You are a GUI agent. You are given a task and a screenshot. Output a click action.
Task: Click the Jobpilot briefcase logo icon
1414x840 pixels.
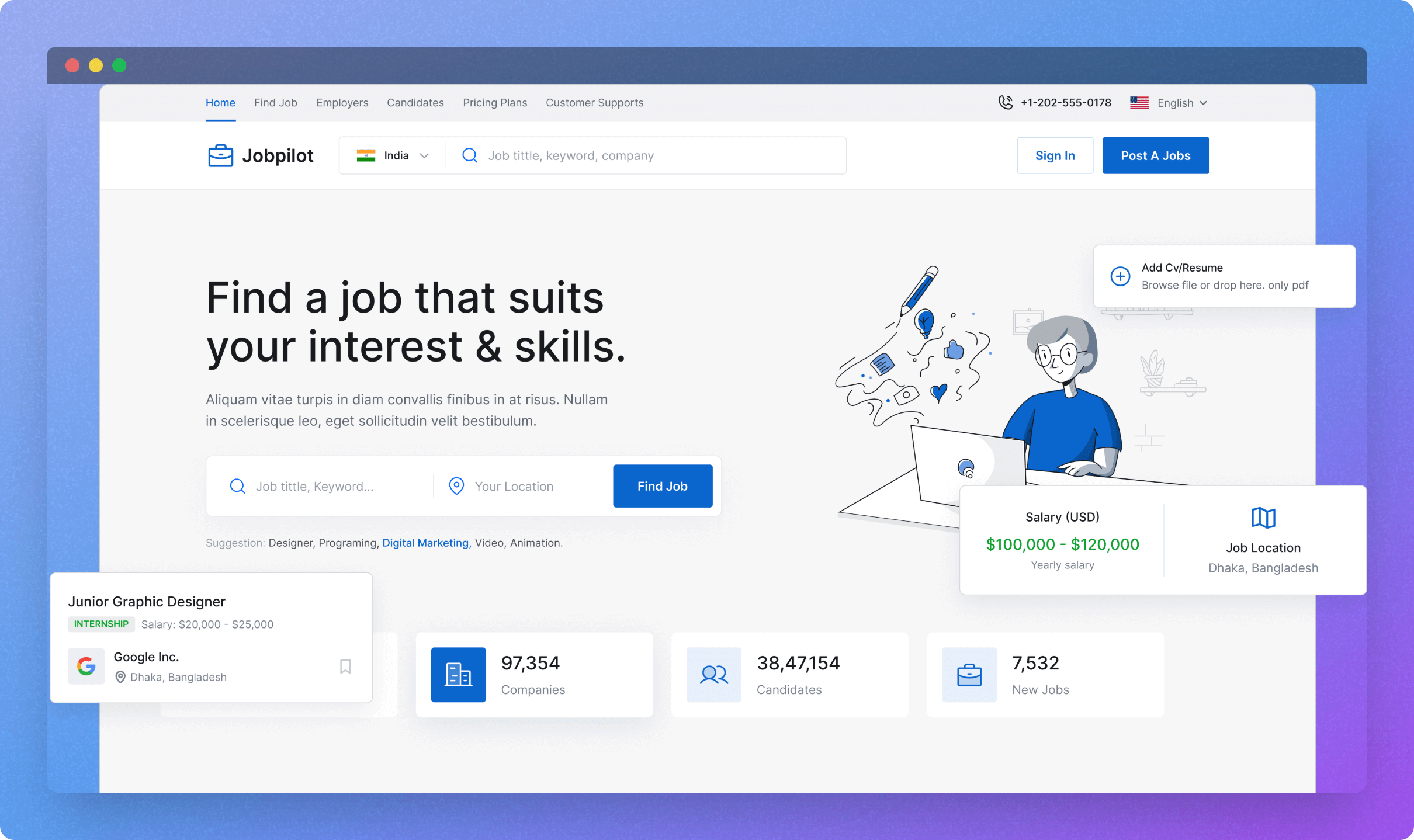click(219, 155)
